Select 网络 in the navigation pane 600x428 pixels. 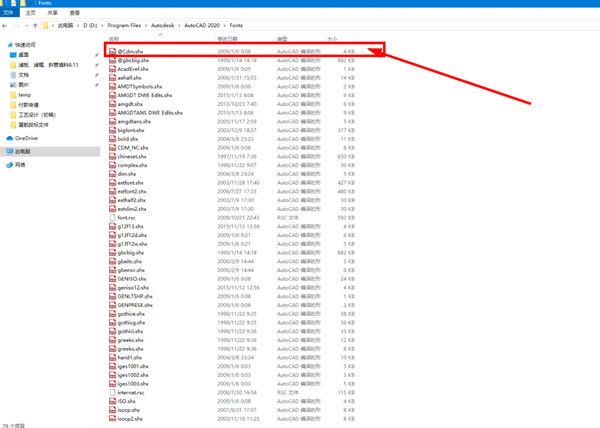point(20,165)
